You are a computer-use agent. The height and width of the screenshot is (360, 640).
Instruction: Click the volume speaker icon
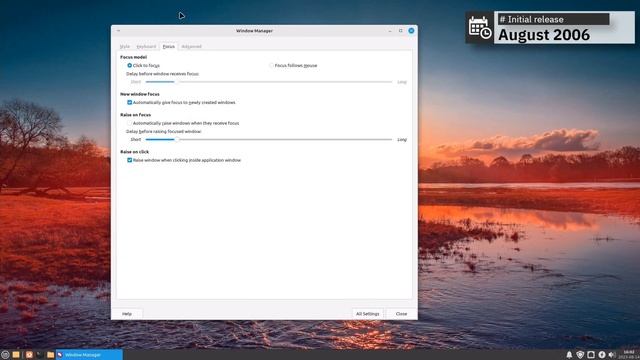click(612, 355)
